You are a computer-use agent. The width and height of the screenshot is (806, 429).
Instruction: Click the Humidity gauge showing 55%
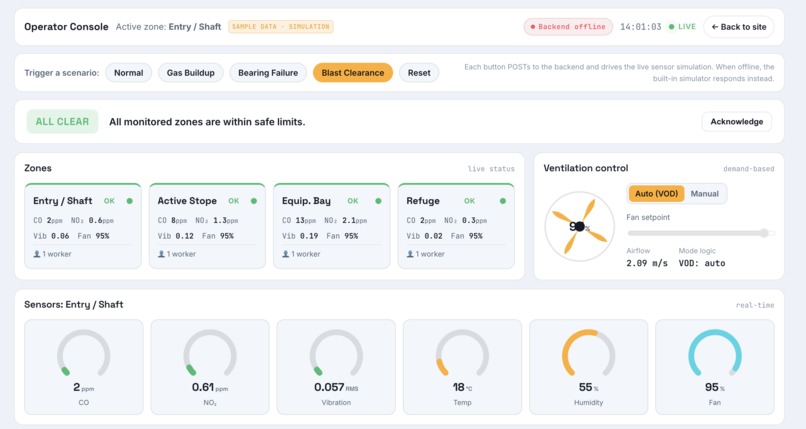(x=589, y=367)
